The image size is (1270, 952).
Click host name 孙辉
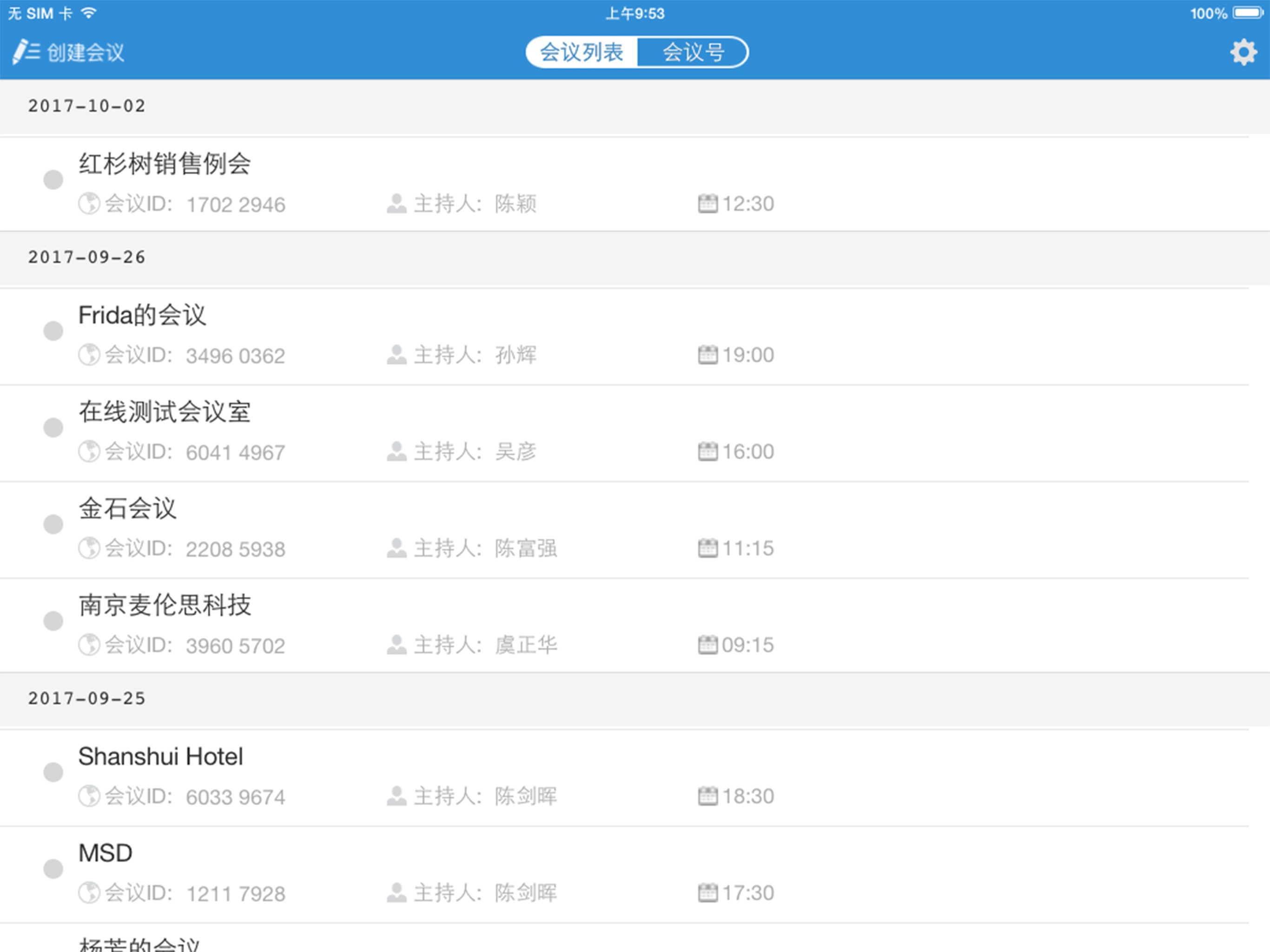[x=516, y=356]
